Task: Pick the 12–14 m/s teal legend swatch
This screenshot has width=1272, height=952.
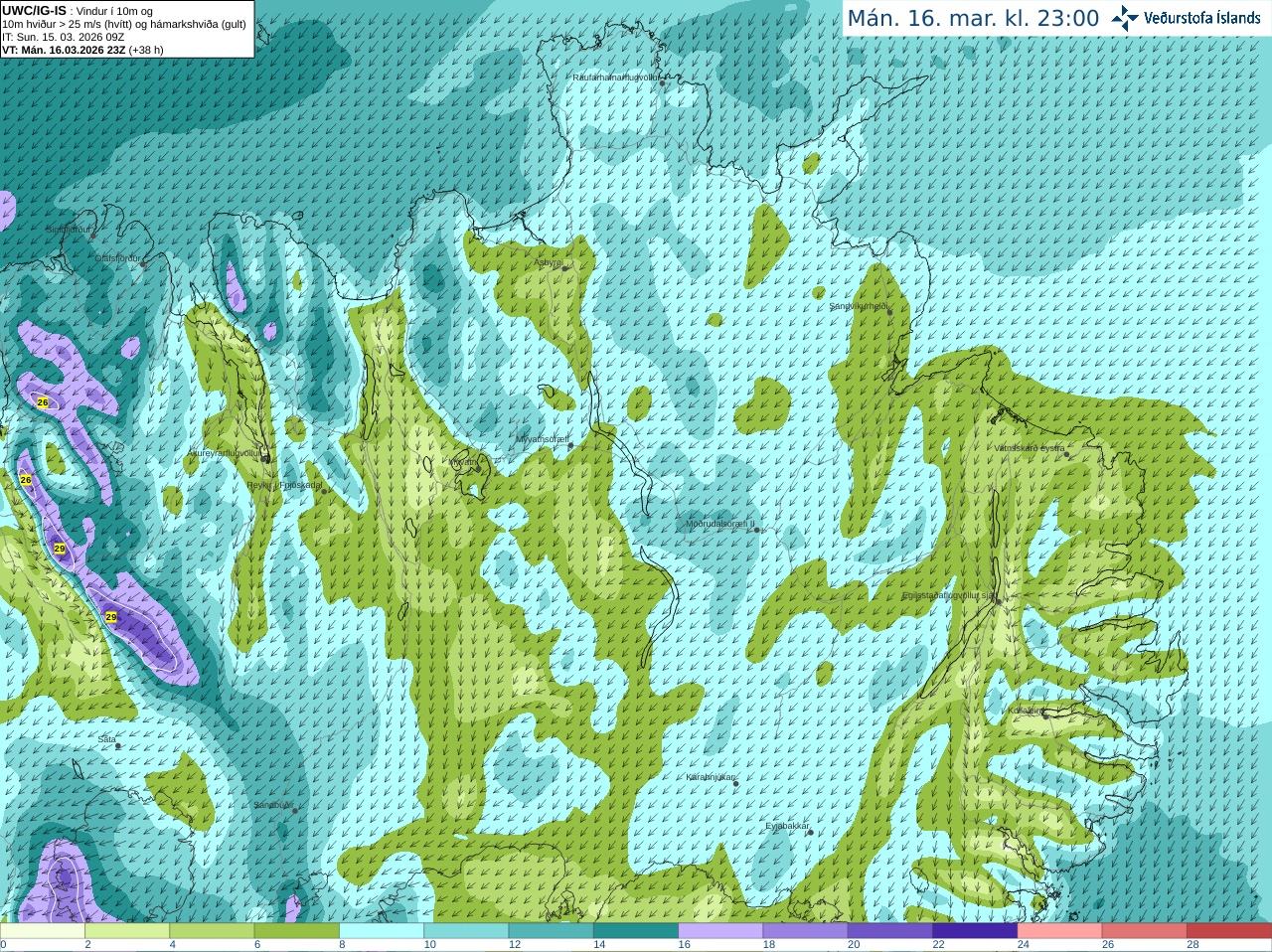Action: click(x=552, y=931)
